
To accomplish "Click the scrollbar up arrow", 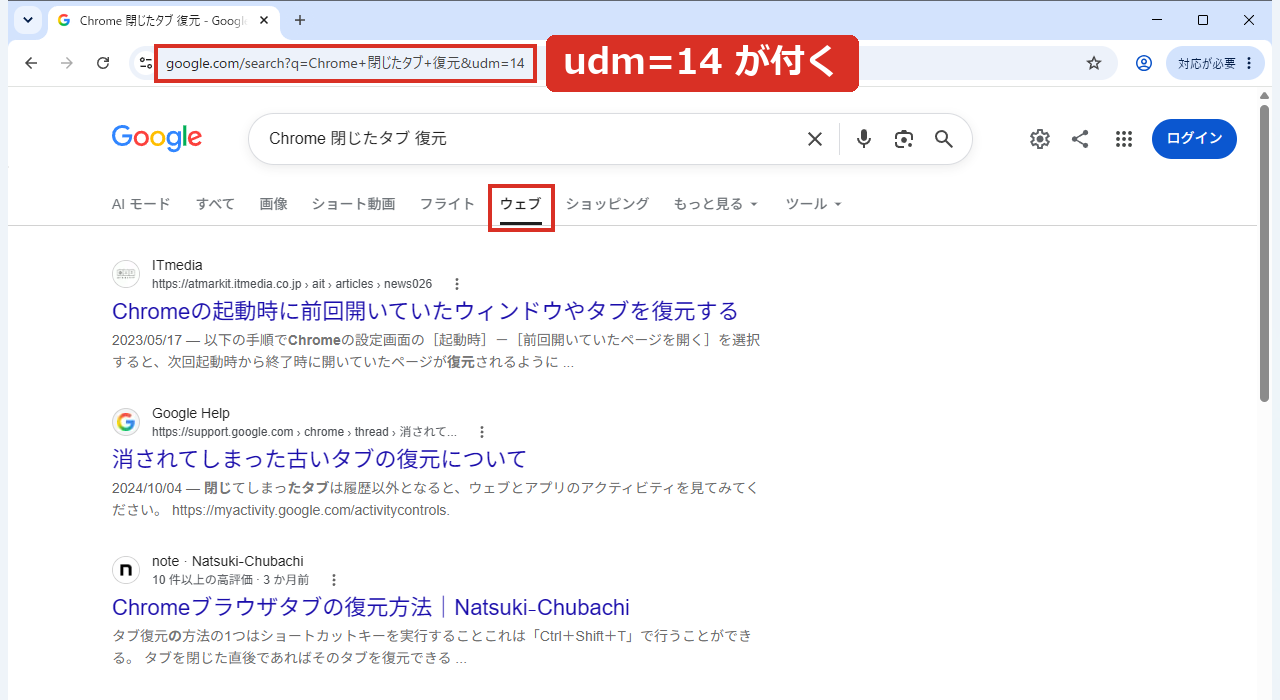I will coord(1265,95).
